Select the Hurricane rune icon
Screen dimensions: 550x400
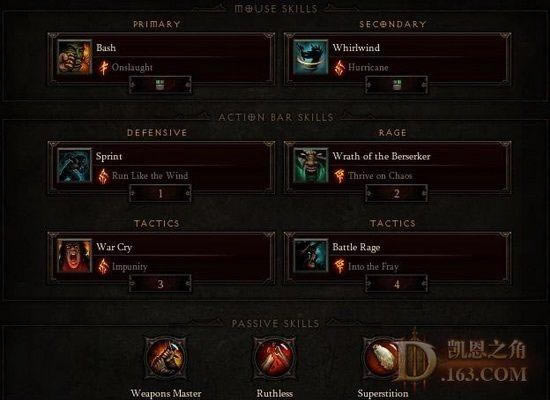point(339,67)
